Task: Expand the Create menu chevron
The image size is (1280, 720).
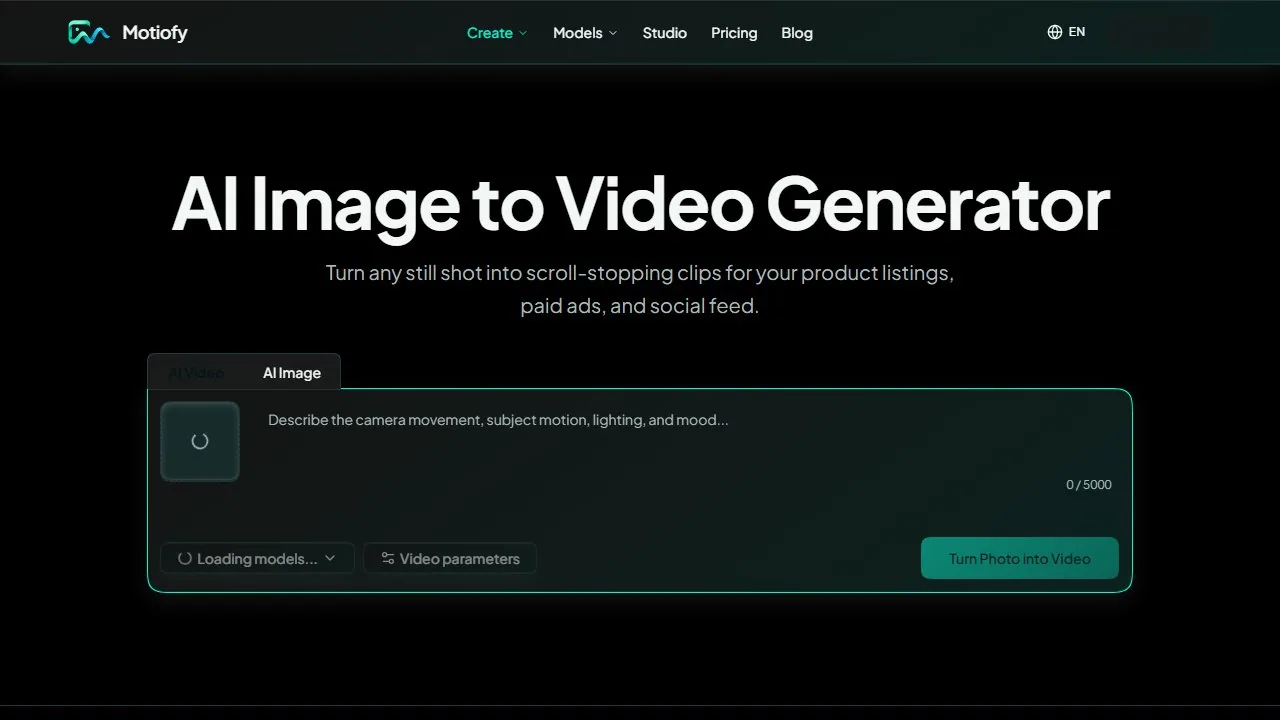Action: 522,33
